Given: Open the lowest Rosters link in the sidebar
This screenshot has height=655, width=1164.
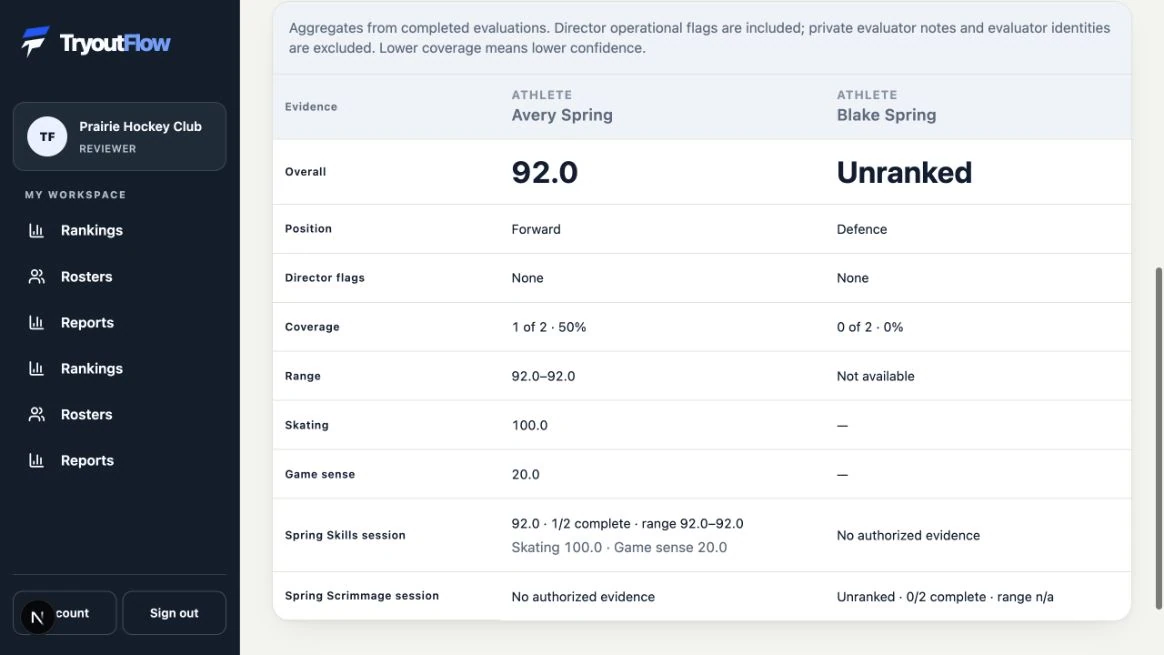Looking at the screenshot, I should click(x=86, y=414).
